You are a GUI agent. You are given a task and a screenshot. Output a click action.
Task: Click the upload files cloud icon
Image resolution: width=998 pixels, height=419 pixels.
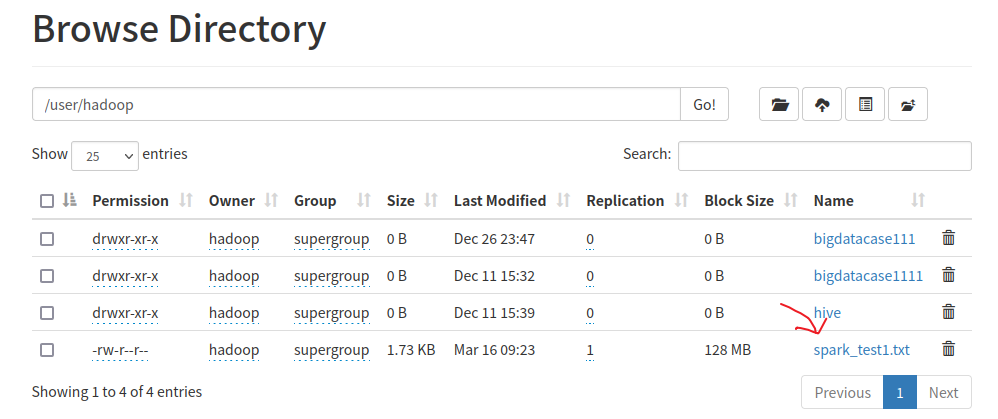point(822,104)
